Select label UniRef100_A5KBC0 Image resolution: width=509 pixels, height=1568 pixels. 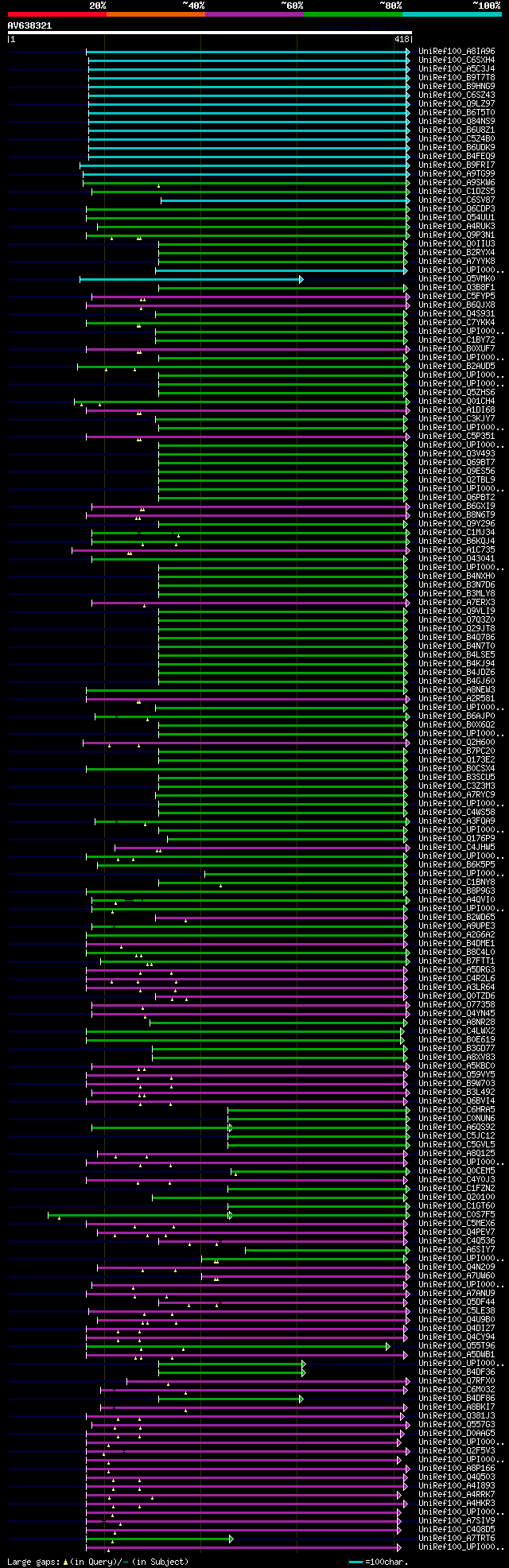(x=457, y=1065)
